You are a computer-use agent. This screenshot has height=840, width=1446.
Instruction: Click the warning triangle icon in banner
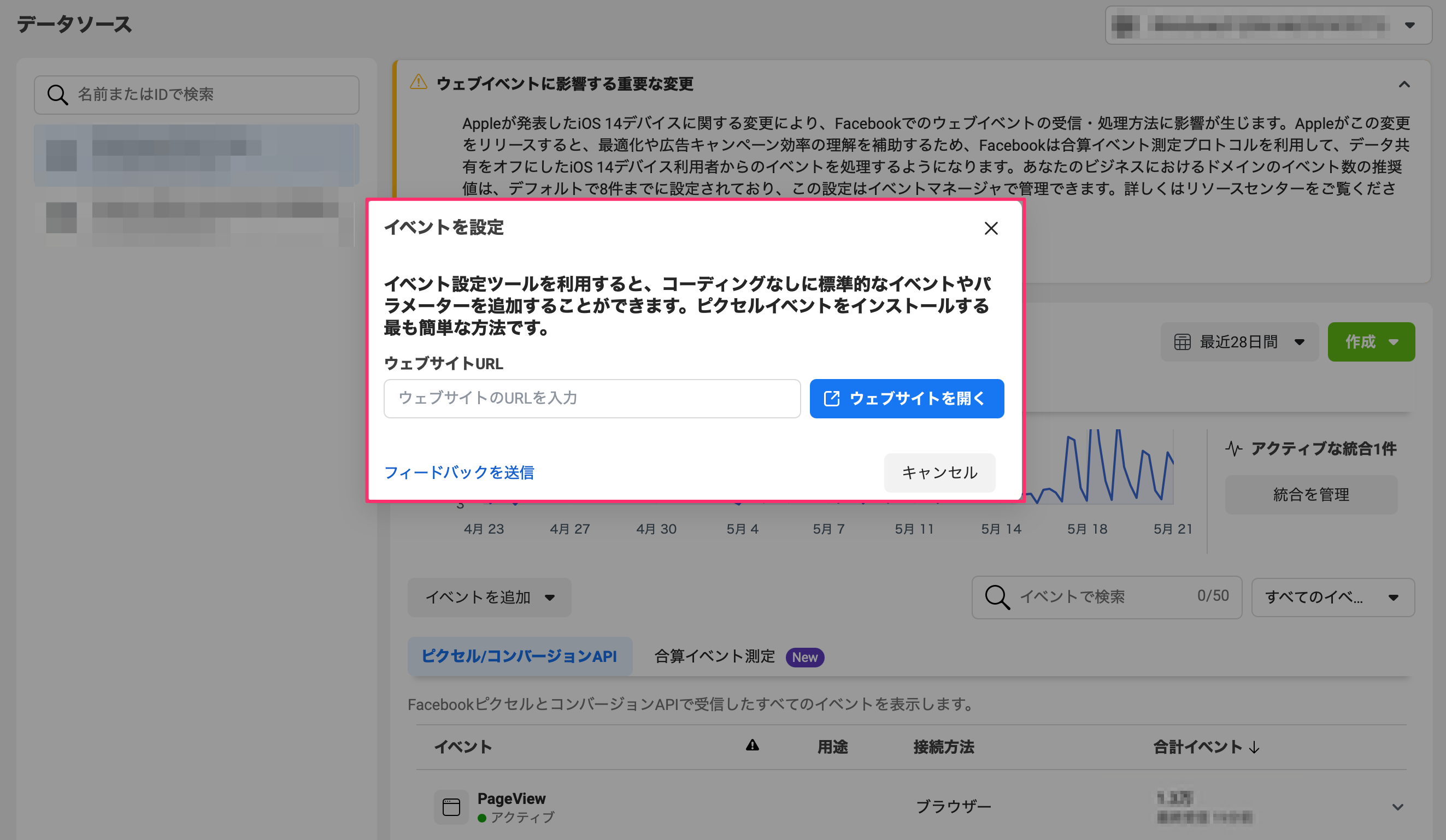[418, 82]
